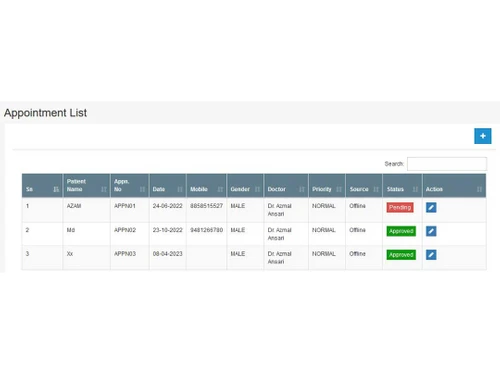
Task: Sort table by Doctor column
Action: 286,186
